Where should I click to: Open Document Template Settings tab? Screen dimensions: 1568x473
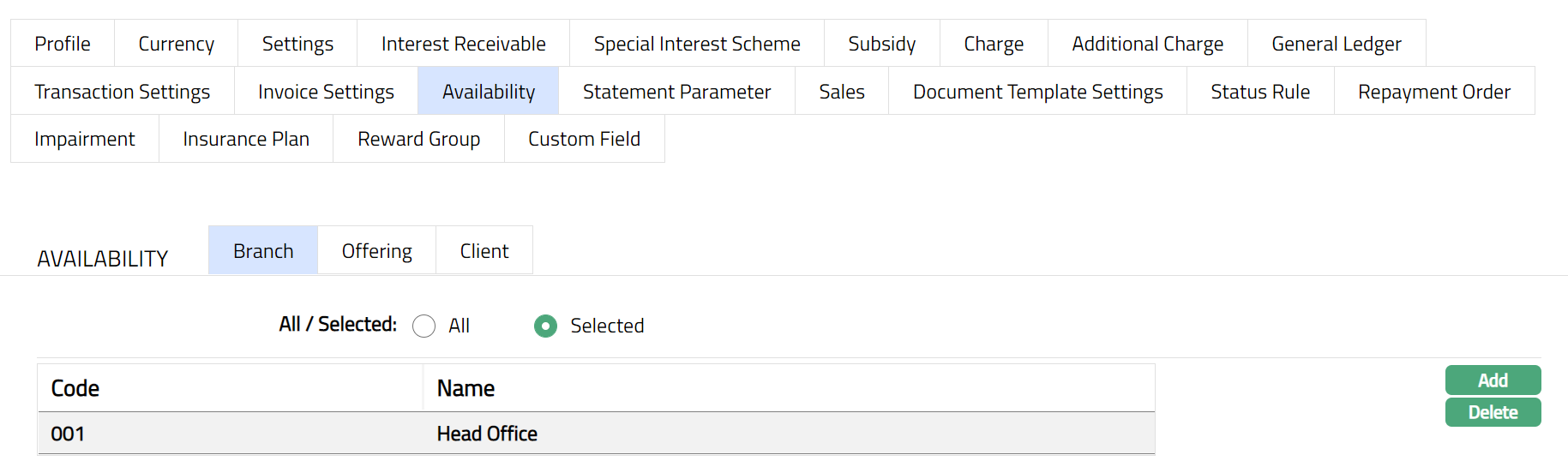point(1037,92)
